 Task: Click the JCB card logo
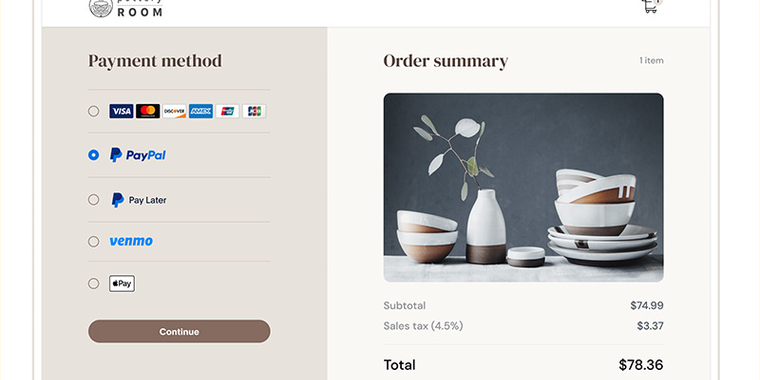coord(254,111)
